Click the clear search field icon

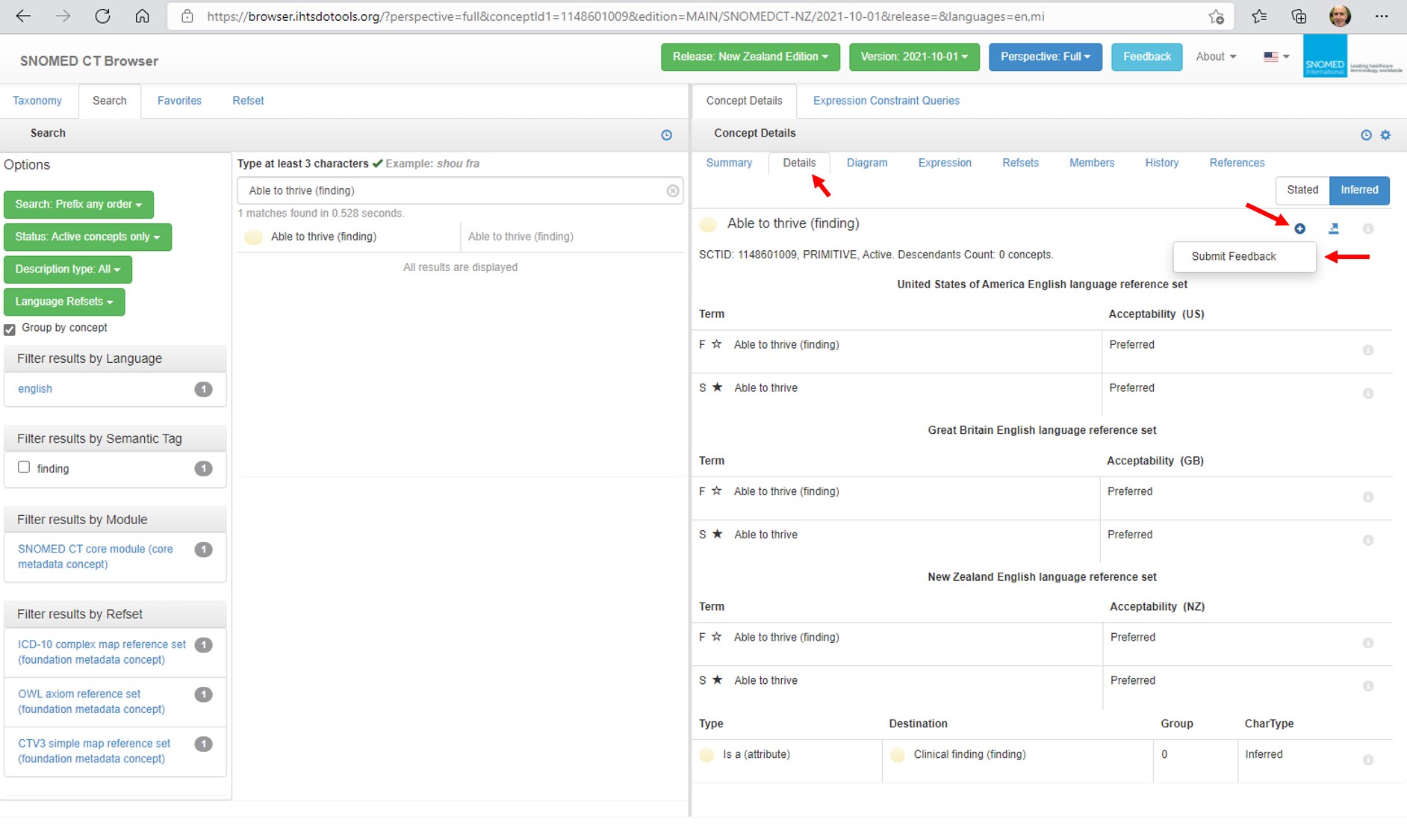[x=672, y=191]
